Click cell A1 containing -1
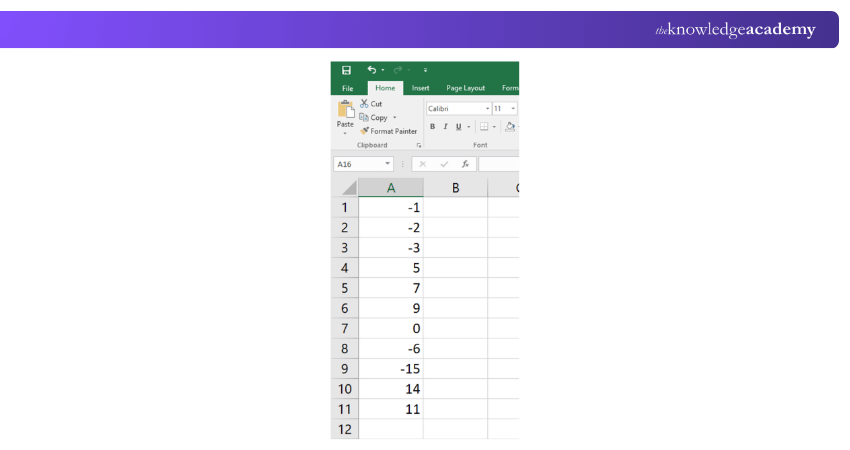 [x=391, y=208]
